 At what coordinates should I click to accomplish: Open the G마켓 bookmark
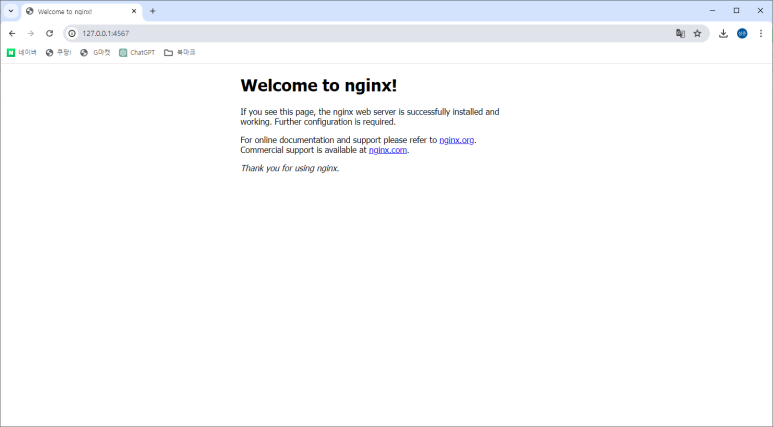[x=95, y=52]
